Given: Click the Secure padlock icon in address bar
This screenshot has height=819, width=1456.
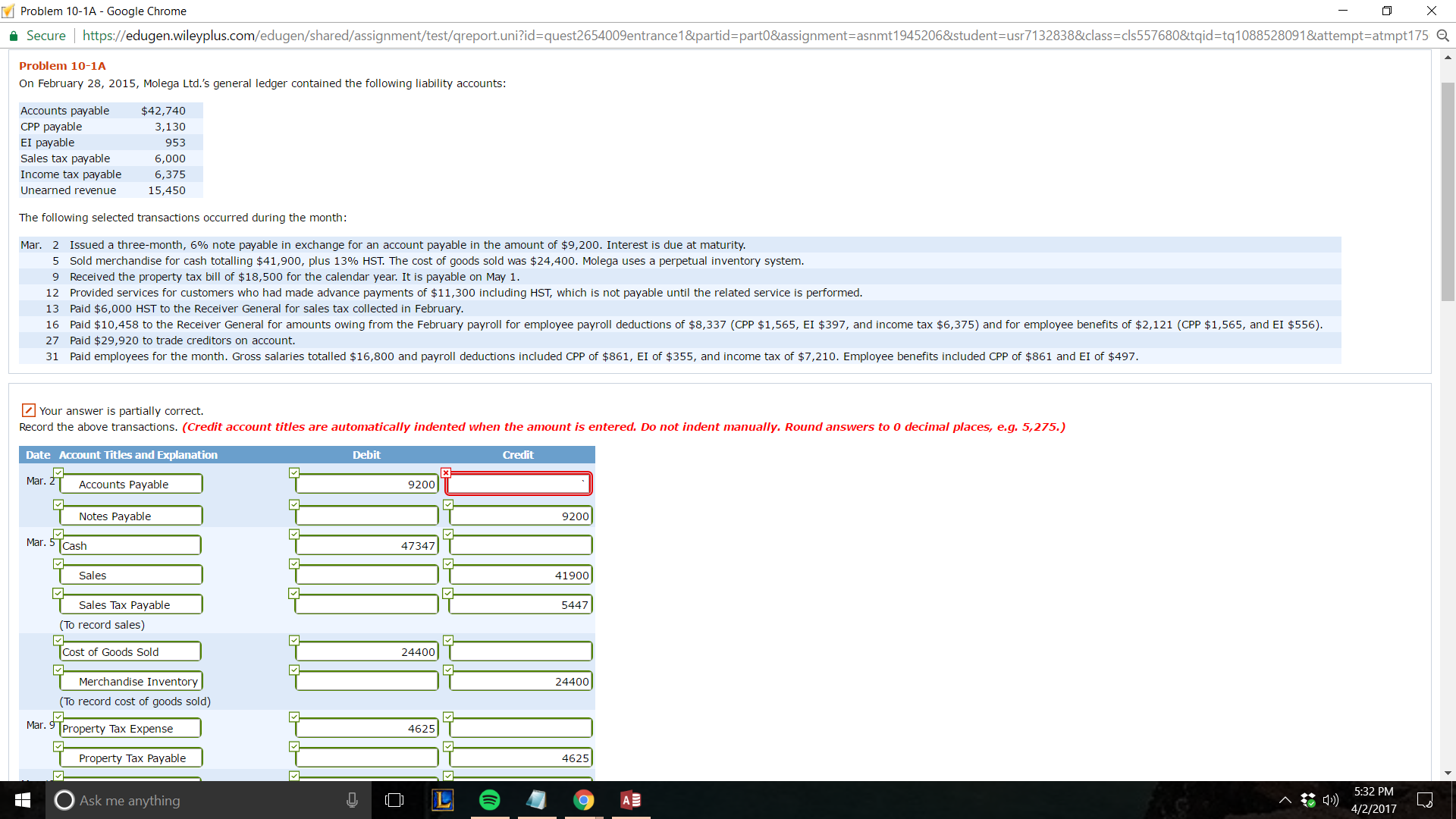Looking at the screenshot, I should [x=13, y=36].
